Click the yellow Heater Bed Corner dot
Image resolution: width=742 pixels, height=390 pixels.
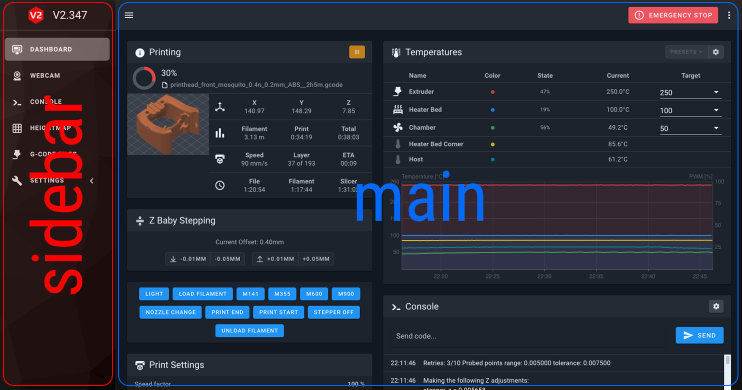coord(493,144)
